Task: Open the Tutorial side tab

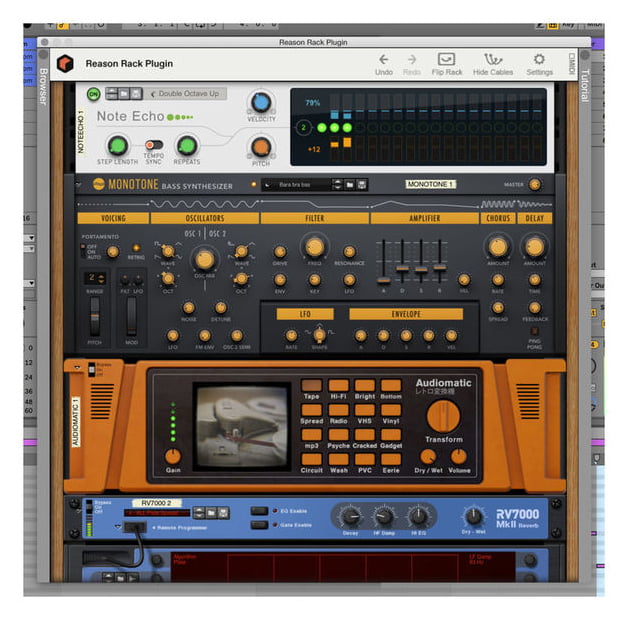Action: (585, 86)
